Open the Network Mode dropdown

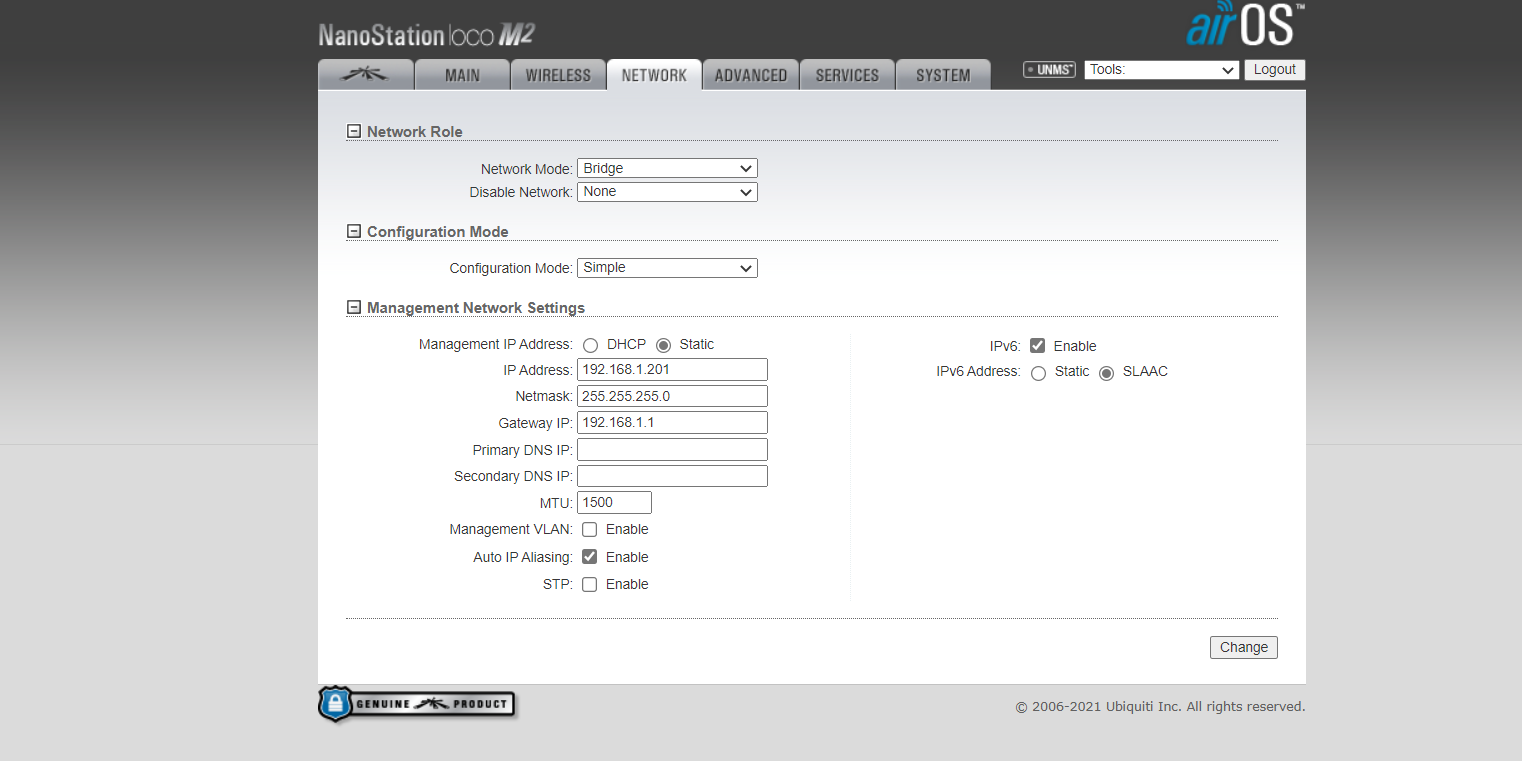(667, 168)
